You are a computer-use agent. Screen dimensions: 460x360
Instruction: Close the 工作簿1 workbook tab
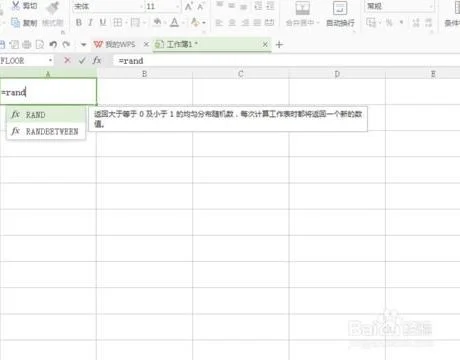pos(265,44)
